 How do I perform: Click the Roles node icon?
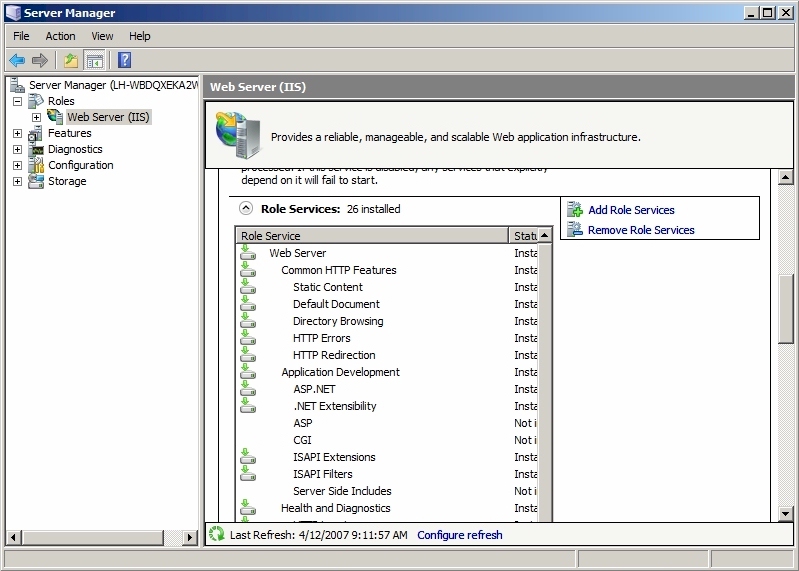coord(36,101)
